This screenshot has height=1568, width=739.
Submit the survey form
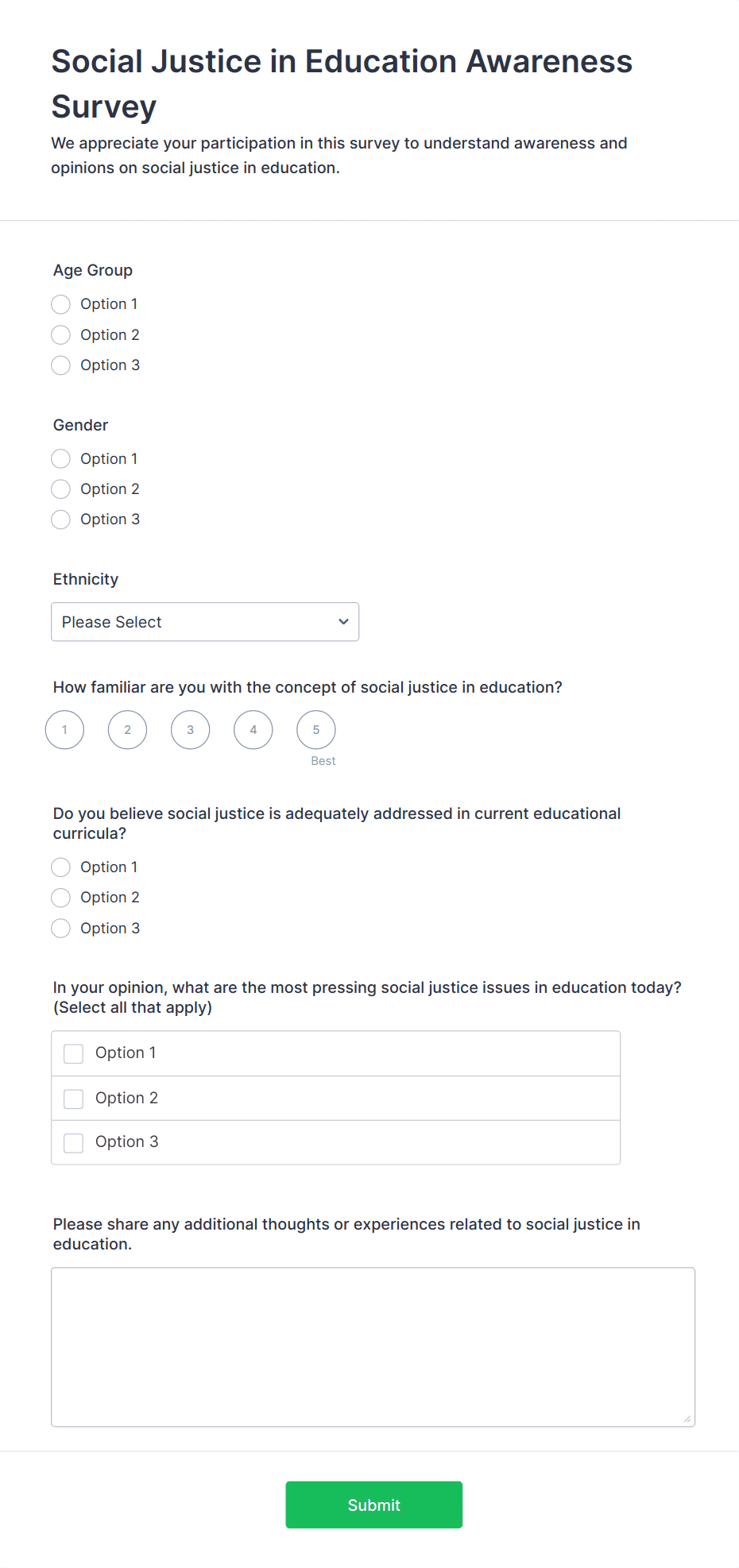[373, 1504]
